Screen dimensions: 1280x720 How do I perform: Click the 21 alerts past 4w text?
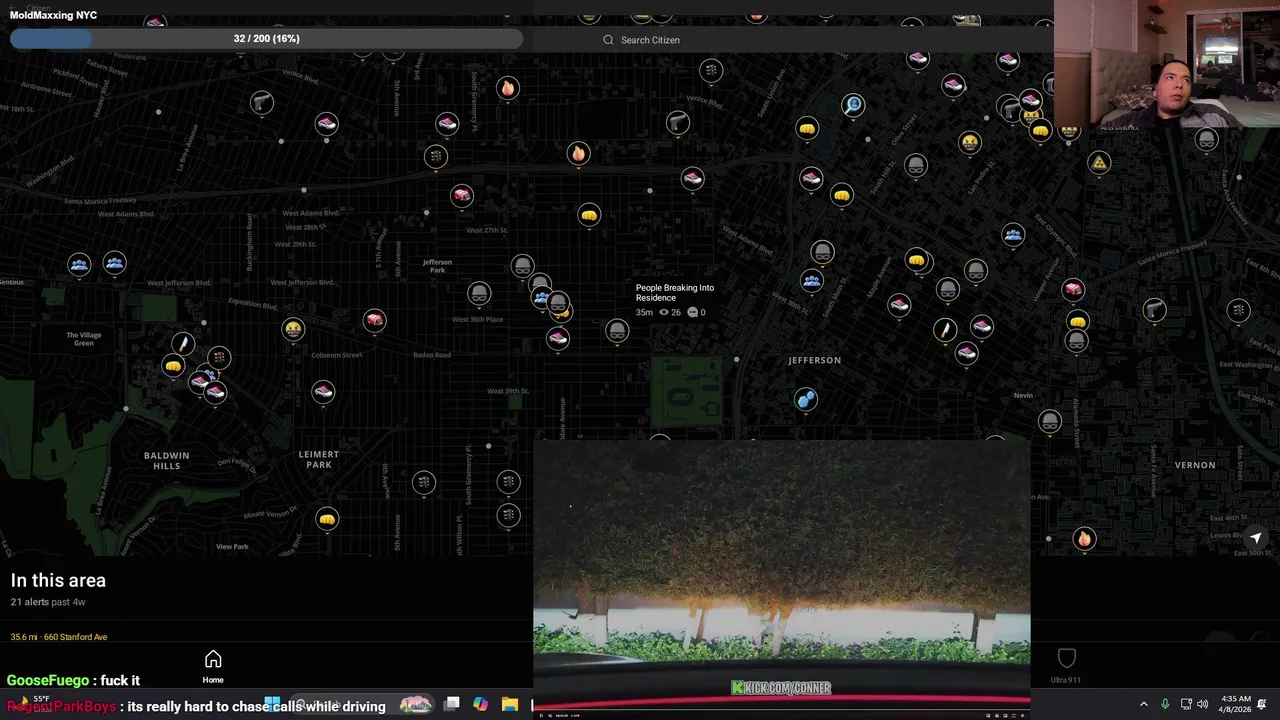pyautogui.click(x=48, y=602)
